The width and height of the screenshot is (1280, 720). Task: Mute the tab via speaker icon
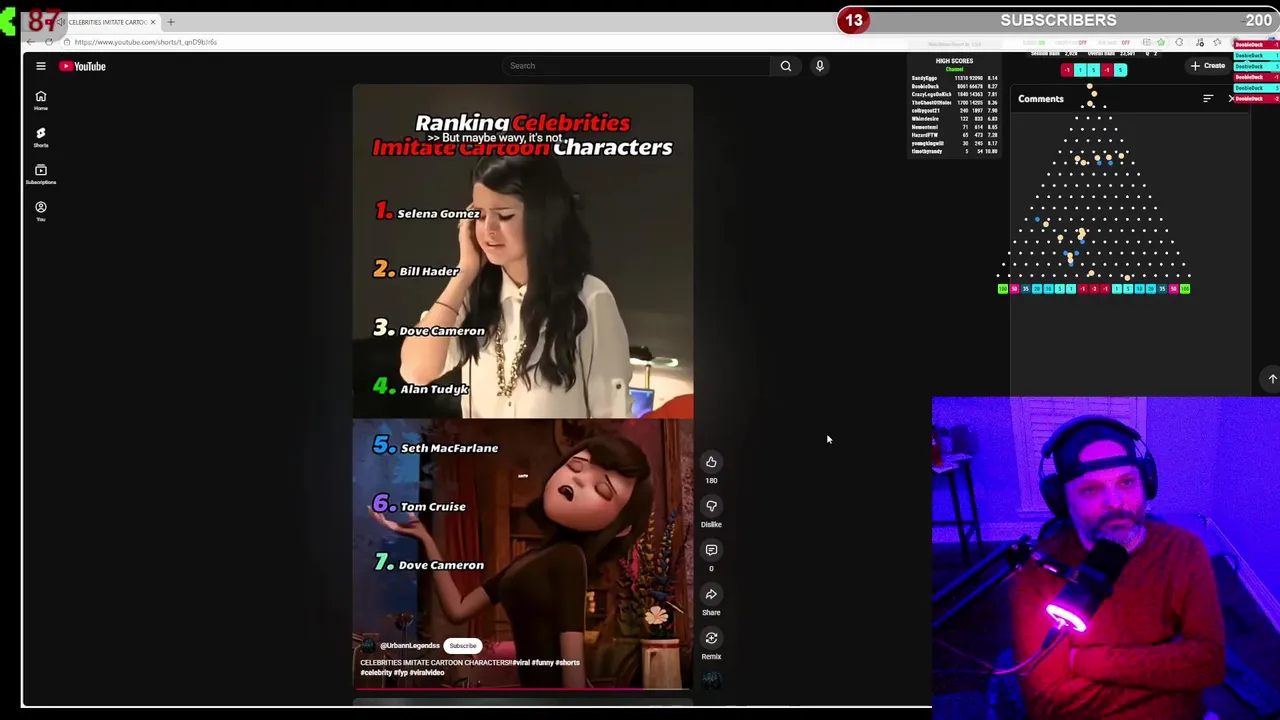coord(61,22)
